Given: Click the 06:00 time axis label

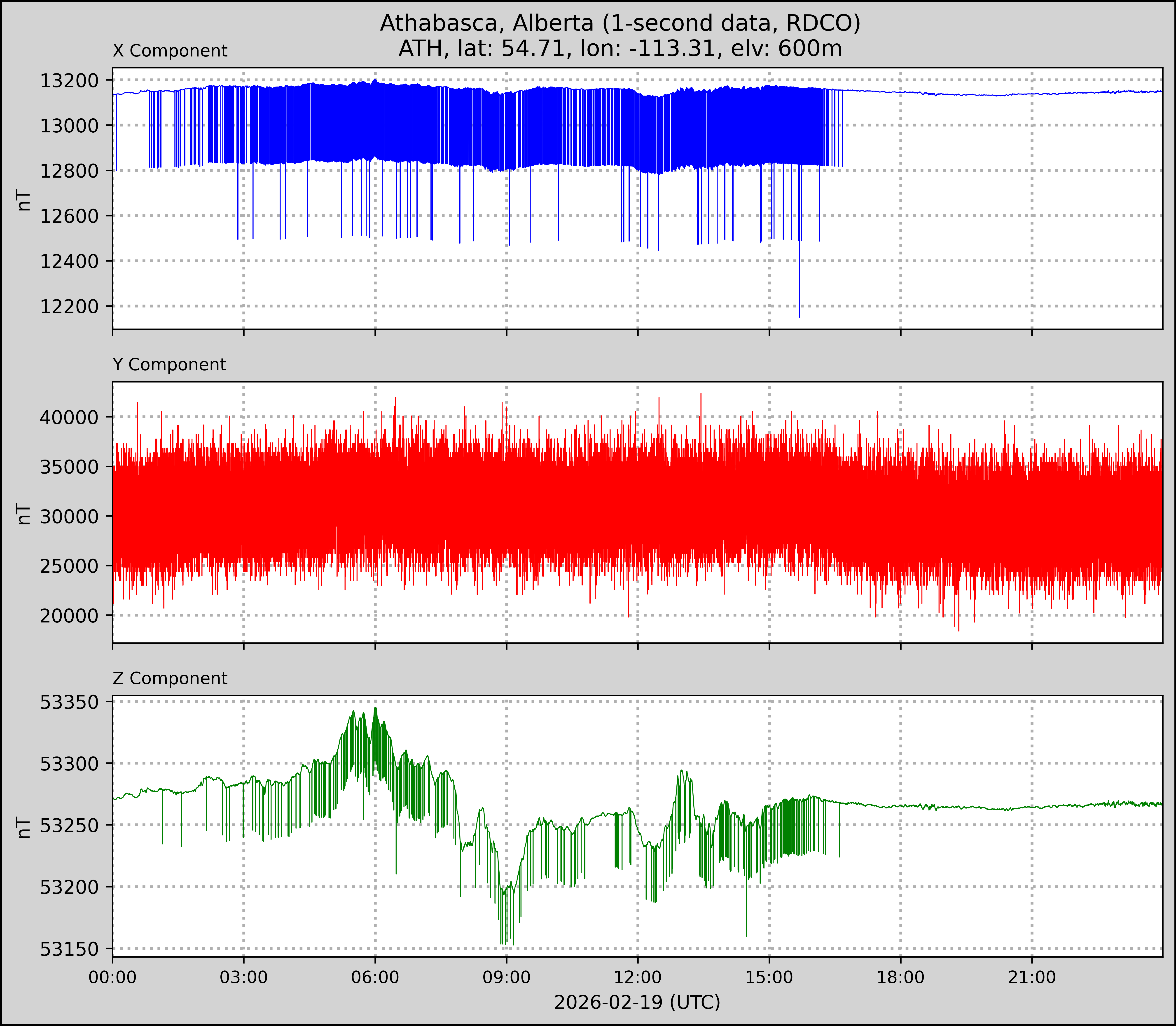Looking at the screenshot, I should pos(375,977).
